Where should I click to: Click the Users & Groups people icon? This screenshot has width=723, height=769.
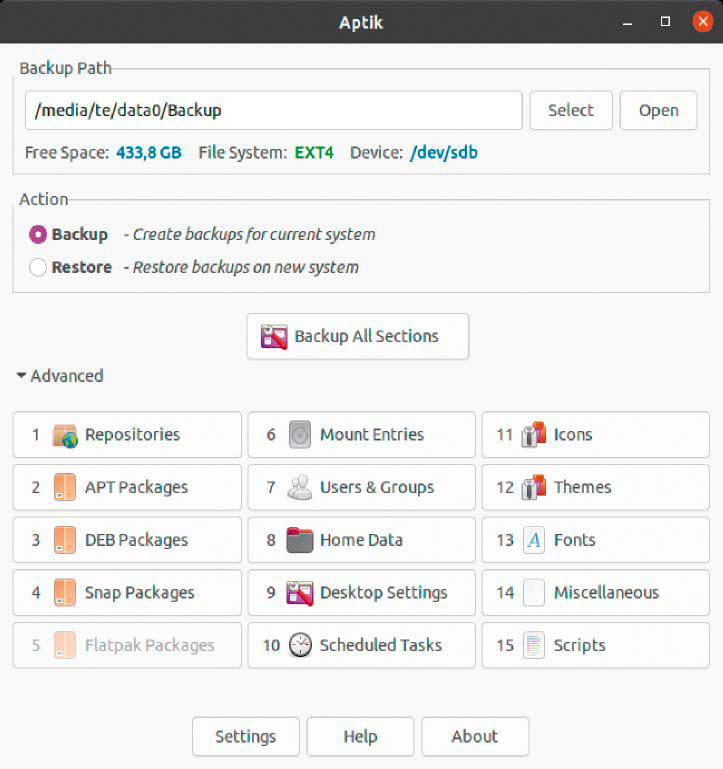pyautogui.click(x=300, y=487)
